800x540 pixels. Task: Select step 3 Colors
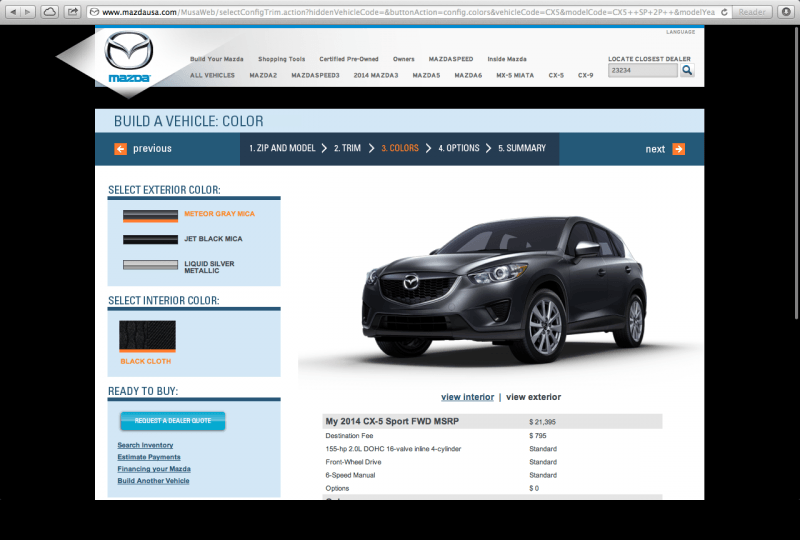pyautogui.click(x=400, y=148)
